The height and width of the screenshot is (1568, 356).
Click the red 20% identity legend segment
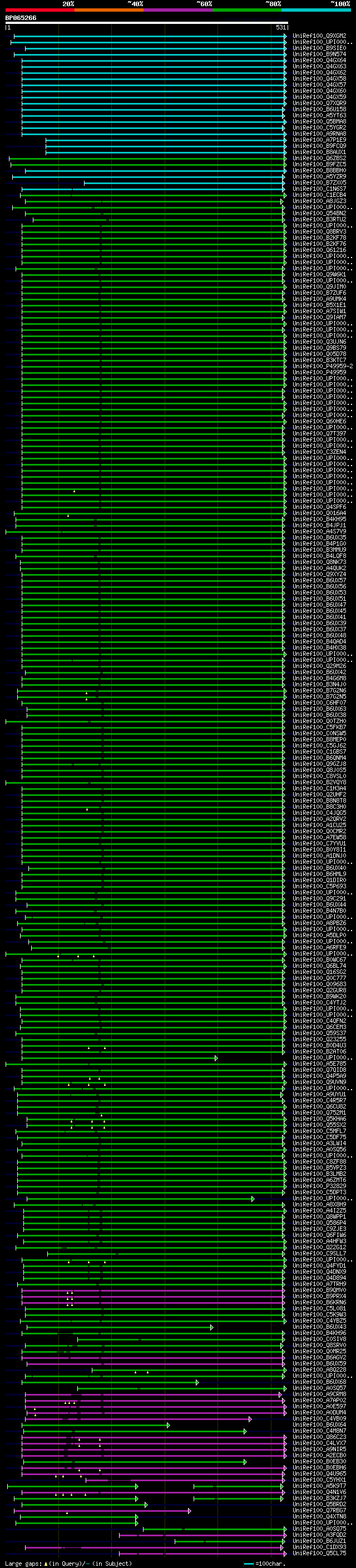click(39, 10)
